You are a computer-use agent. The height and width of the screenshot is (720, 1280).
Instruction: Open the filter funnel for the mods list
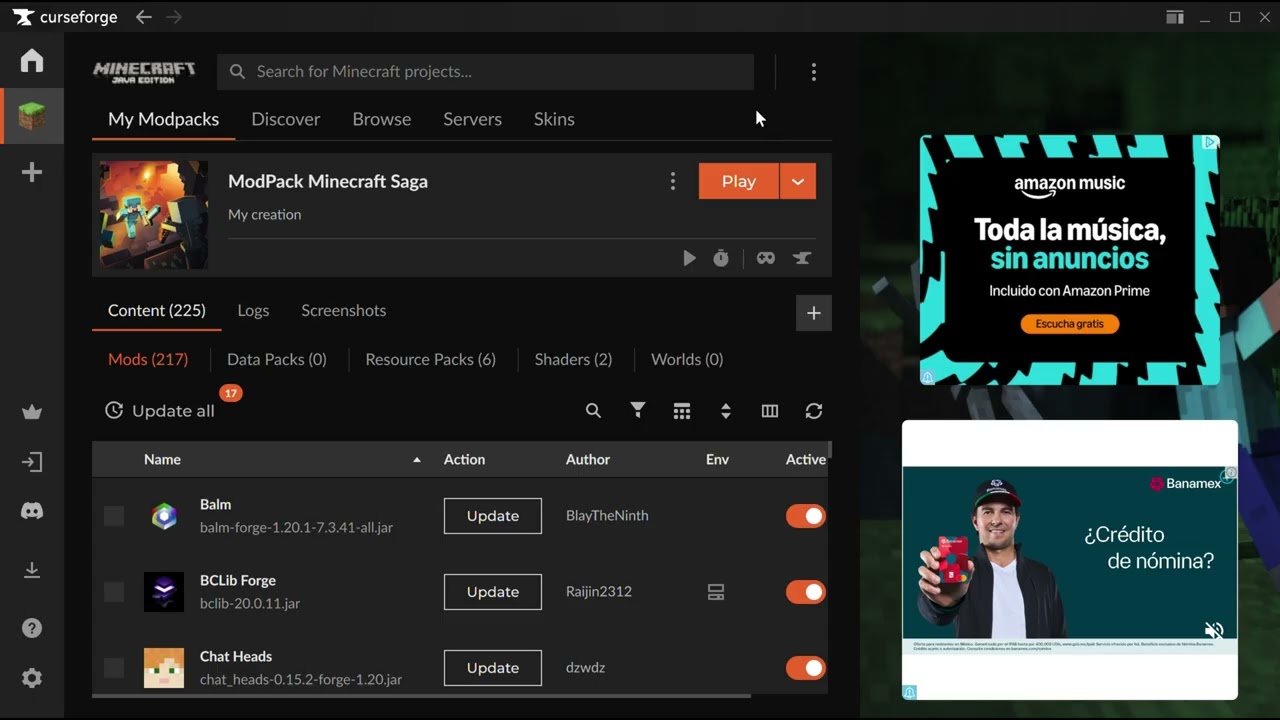point(638,410)
